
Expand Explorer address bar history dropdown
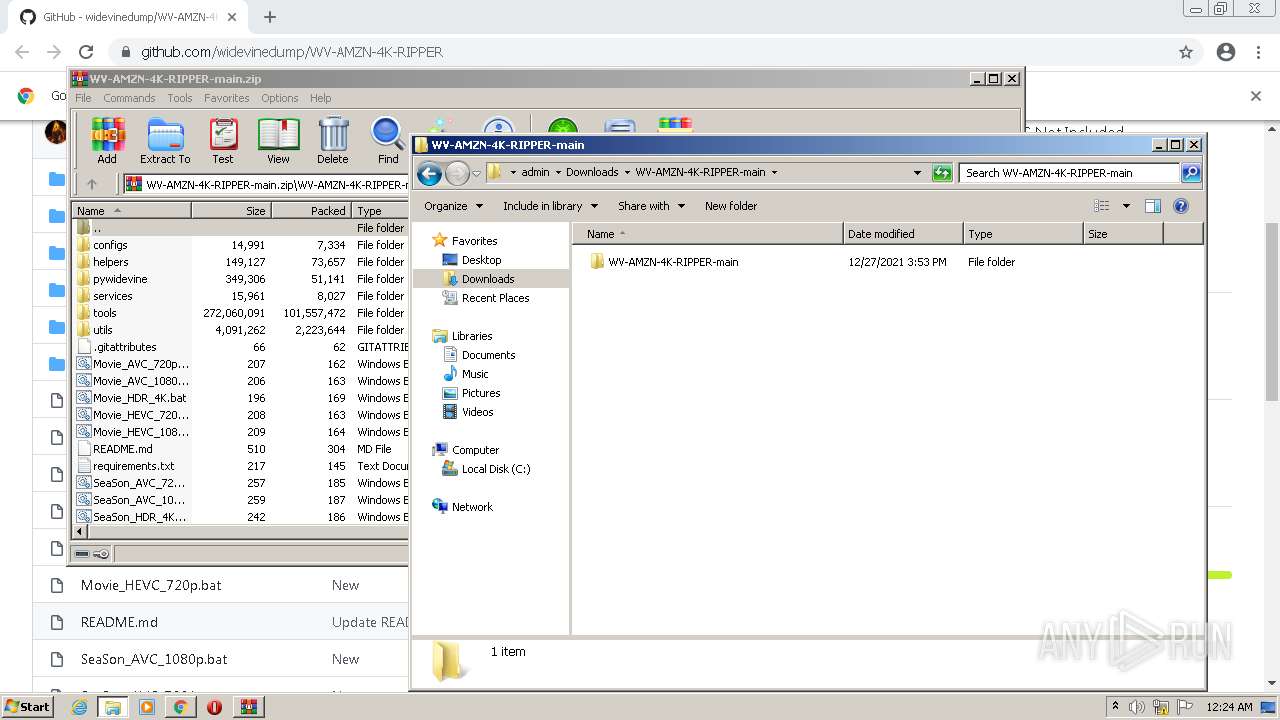tap(917, 173)
